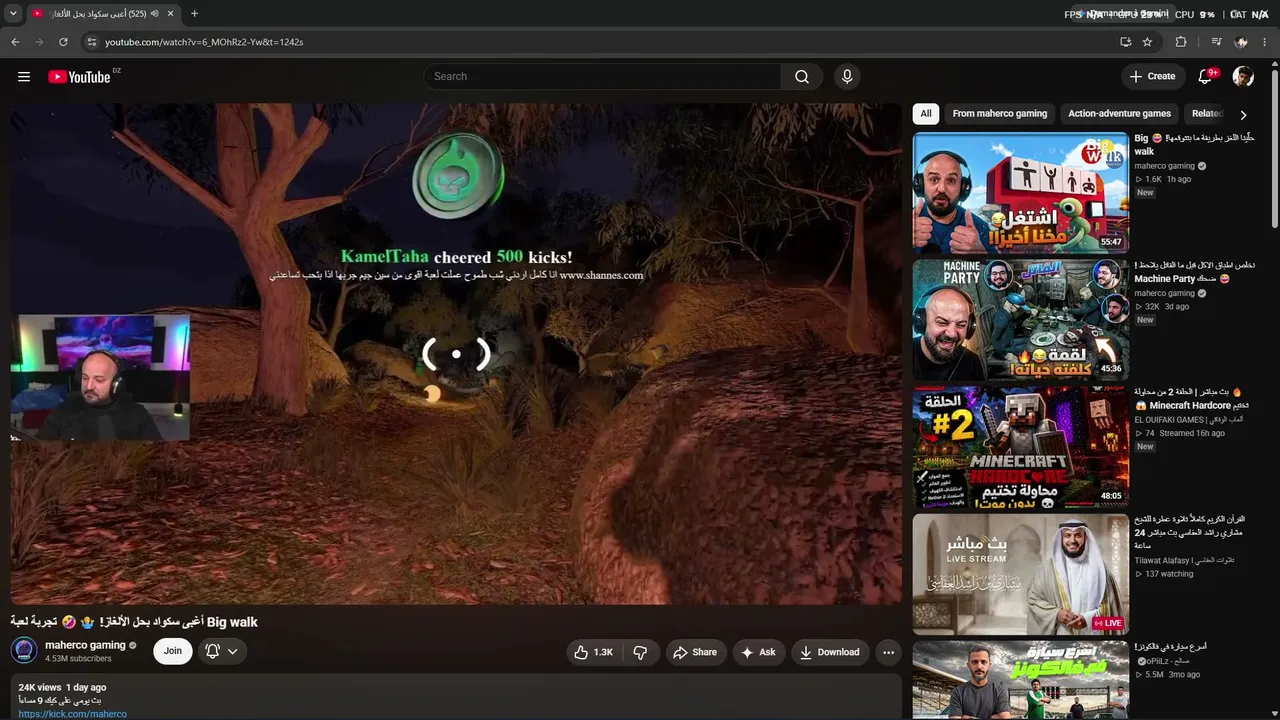Focus the YouTube search field
1280x720 pixels.
click(x=603, y=77)
